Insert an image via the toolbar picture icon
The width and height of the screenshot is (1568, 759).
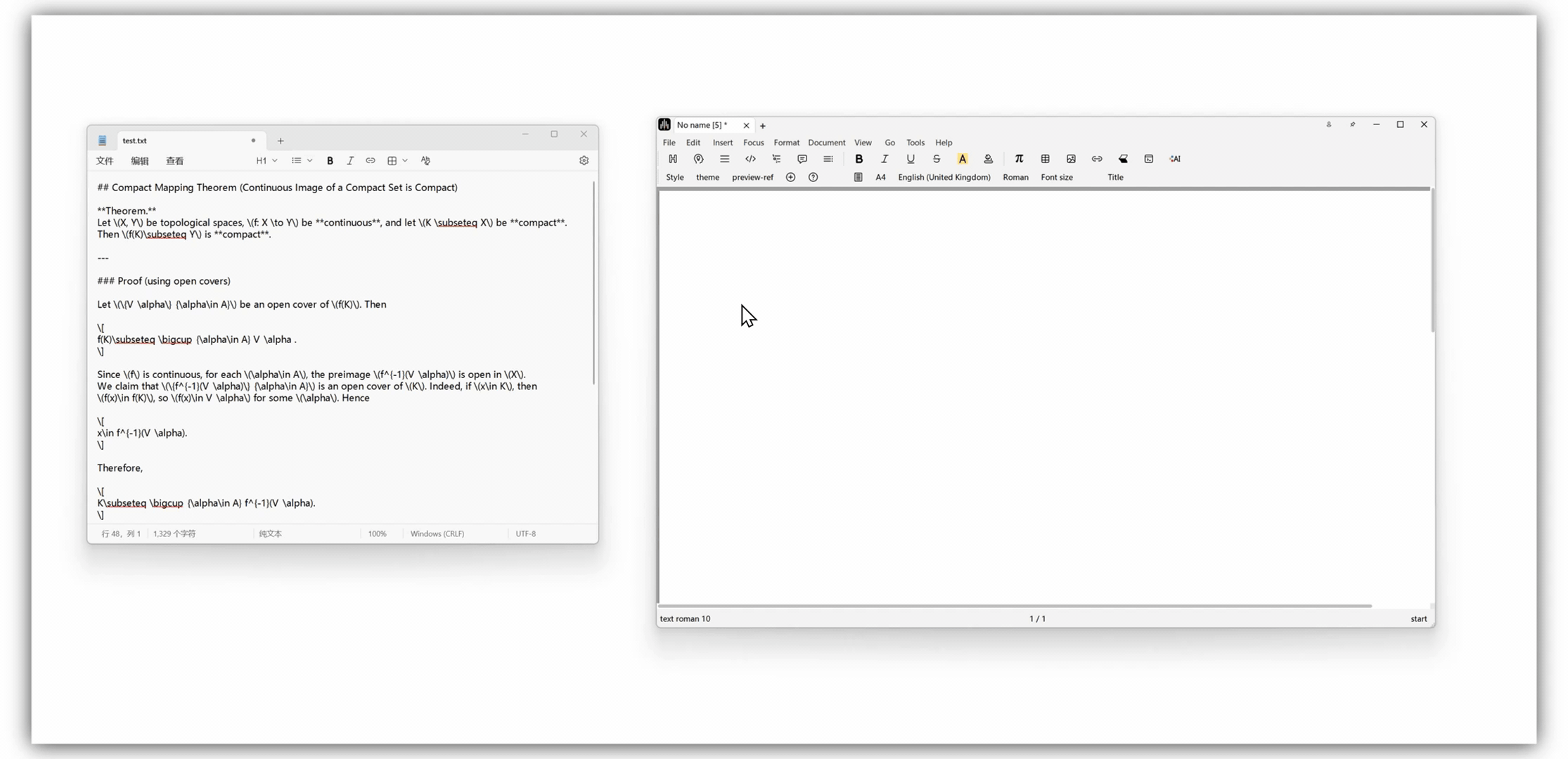[x=1071, y=159]
